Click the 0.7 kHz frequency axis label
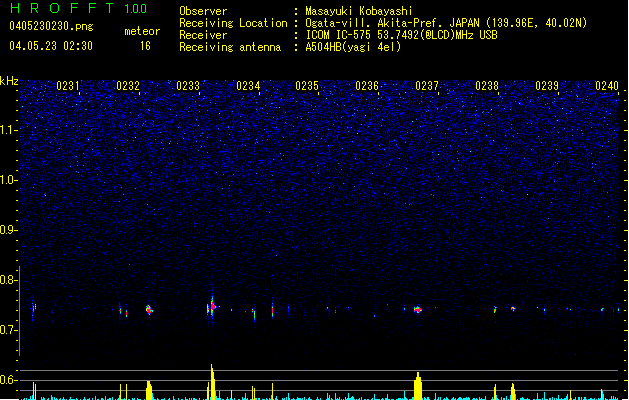The height and width of the screenshot is (400, 629). pos(9,330)
